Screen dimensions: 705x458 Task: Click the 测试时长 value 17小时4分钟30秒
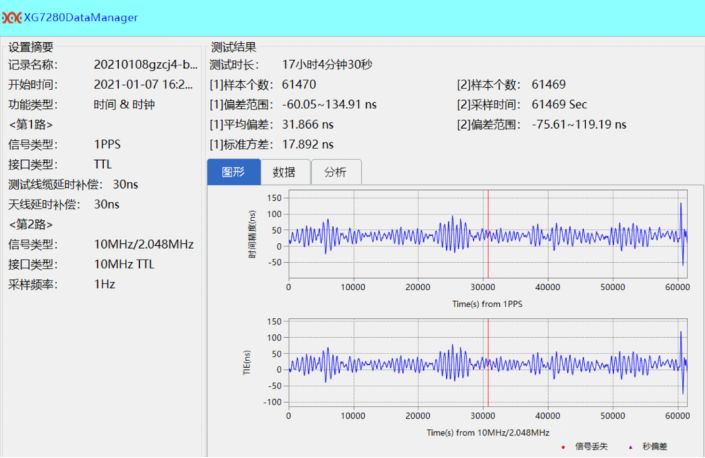pyautogui.click(x=327, y=65)
